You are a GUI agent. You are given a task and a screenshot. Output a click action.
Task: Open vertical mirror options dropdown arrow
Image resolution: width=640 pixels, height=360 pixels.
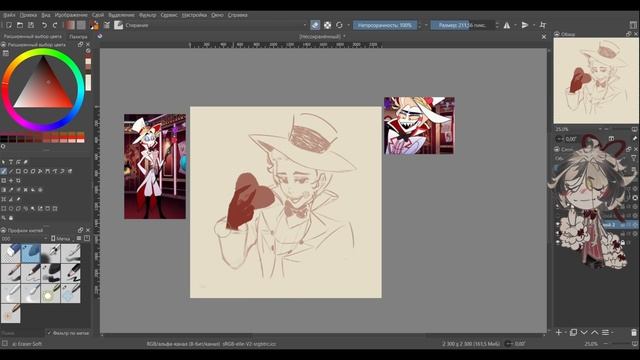click(533, 25)
